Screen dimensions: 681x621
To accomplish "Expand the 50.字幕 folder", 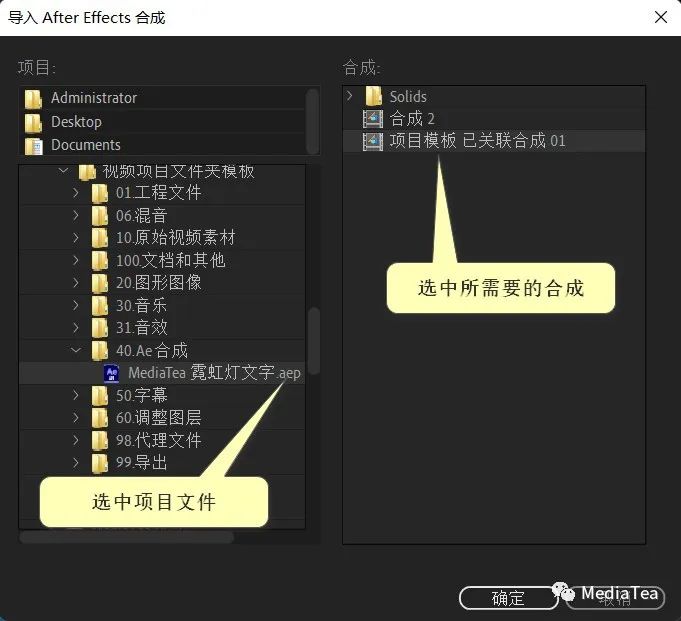I will tap(76, 395).
